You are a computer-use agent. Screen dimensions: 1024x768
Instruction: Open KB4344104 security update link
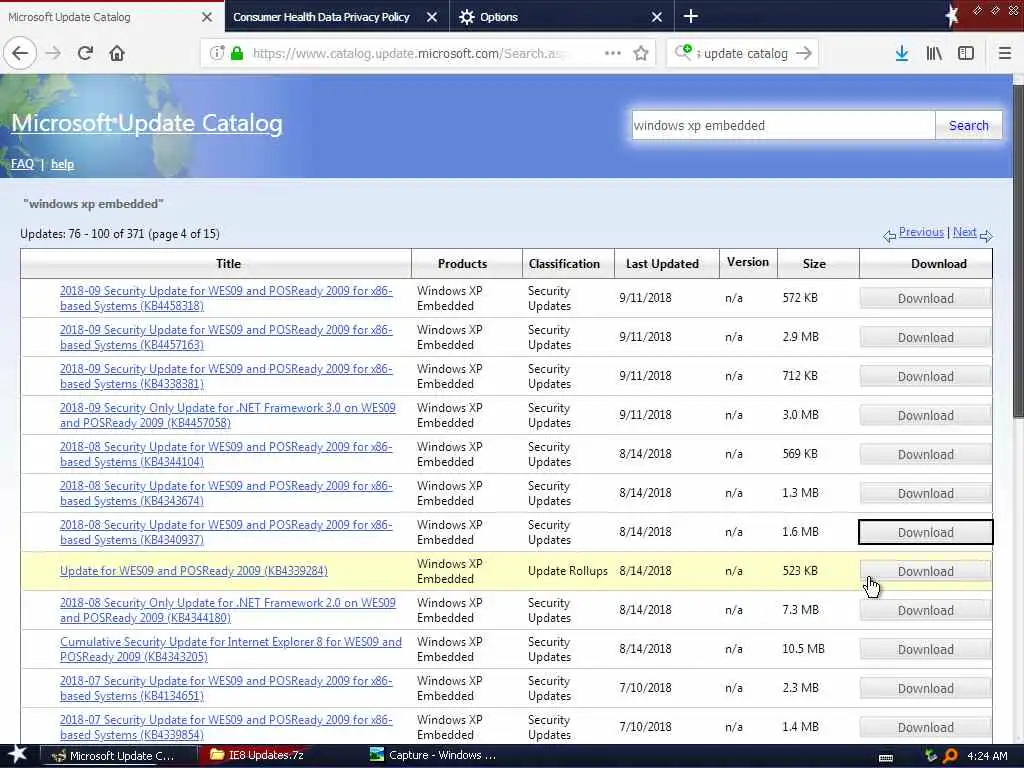[226, 454]
